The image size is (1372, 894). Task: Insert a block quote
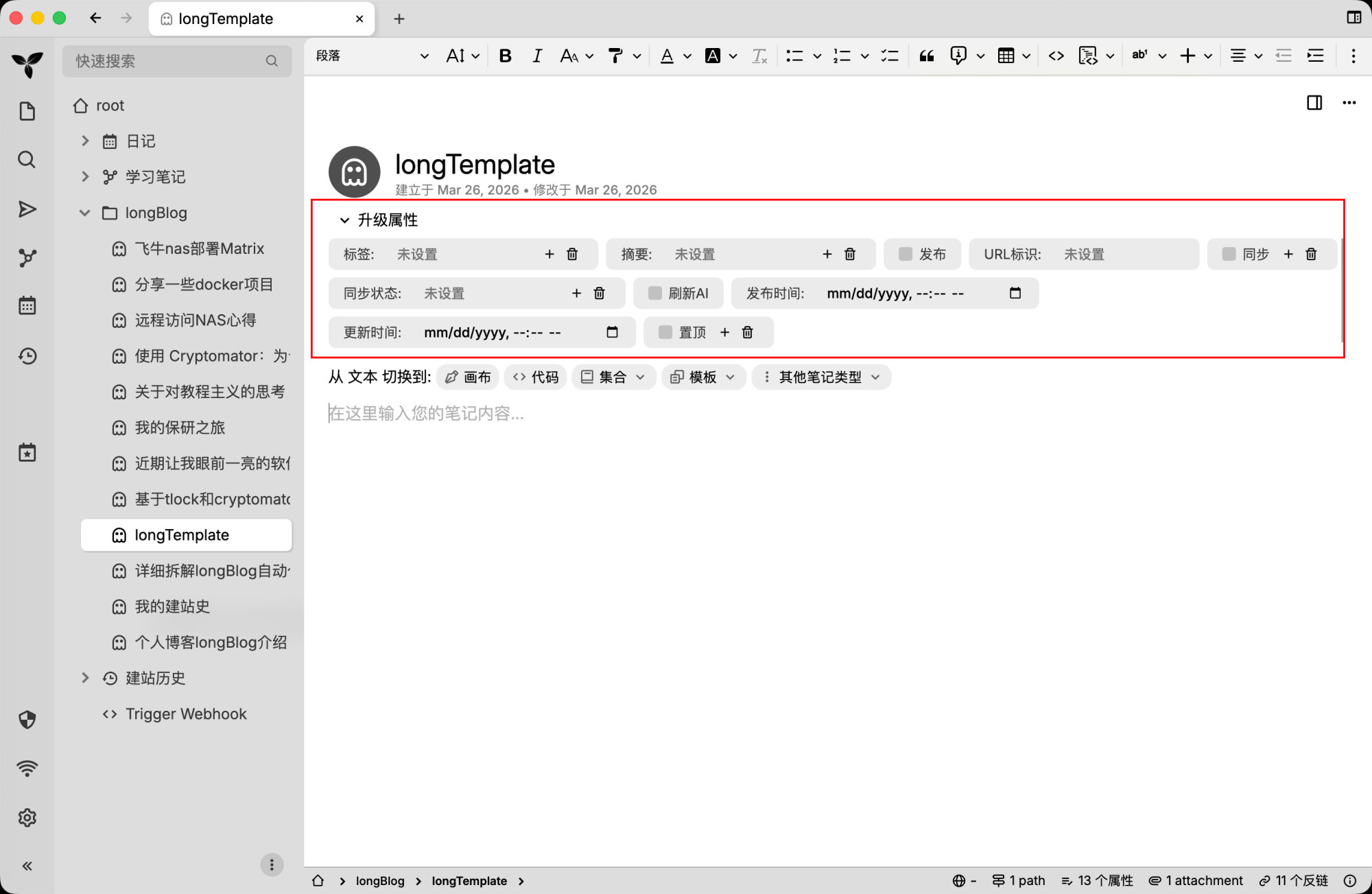pyautogui.click(x=926, y=56)
